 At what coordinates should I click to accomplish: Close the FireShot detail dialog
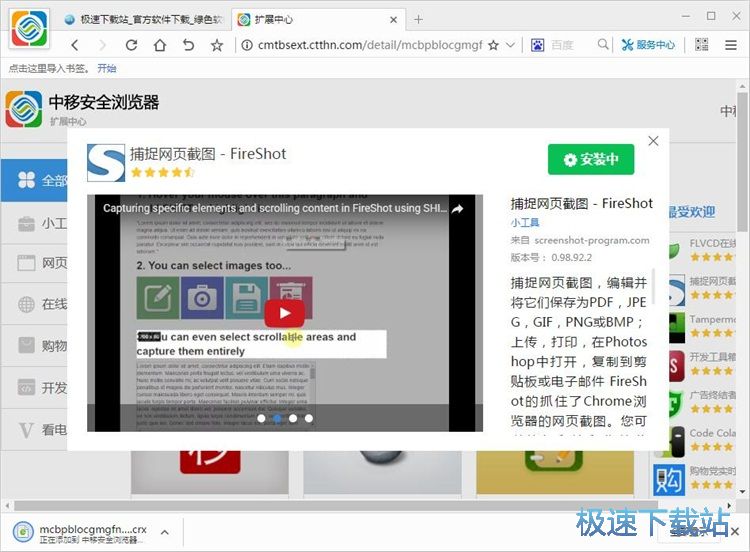coord(653,141)
